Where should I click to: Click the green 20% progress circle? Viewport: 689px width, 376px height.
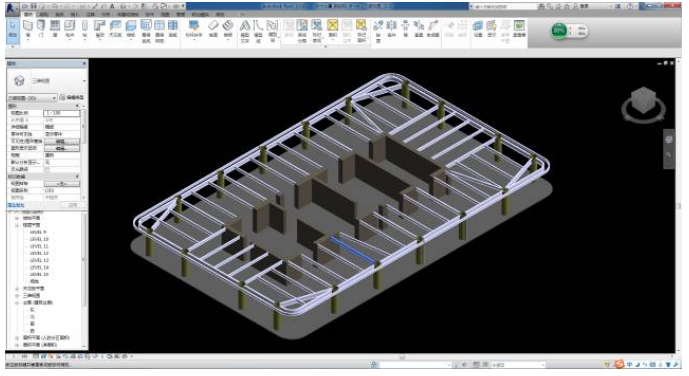click(559, 31)
